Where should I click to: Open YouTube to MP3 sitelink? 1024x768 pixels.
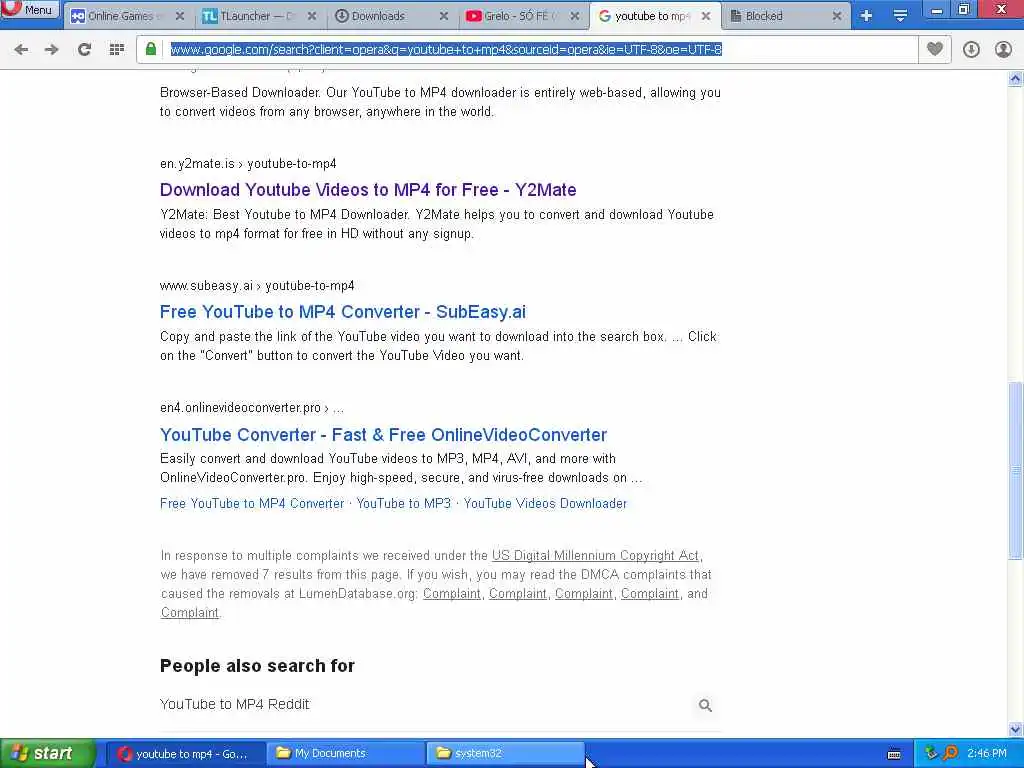[404, 504]
